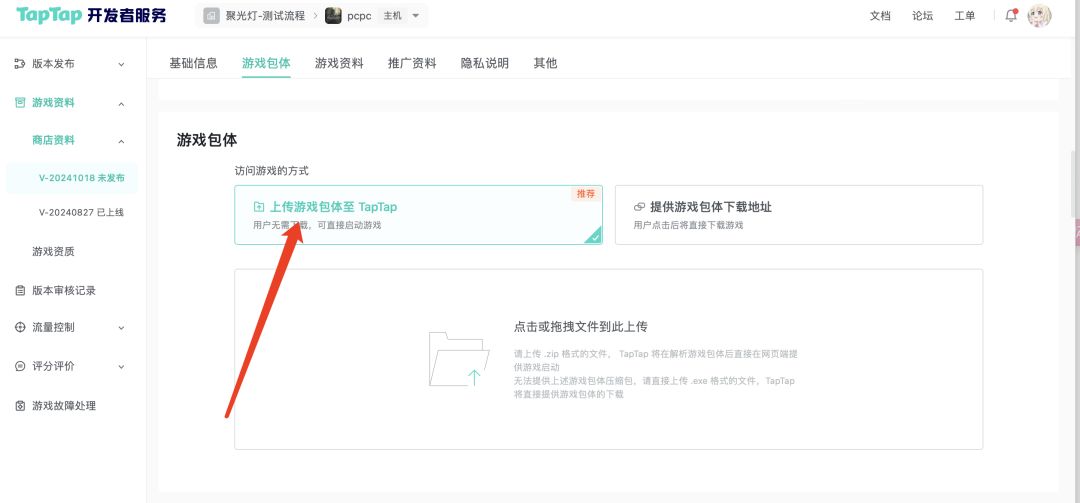Open the 主机 platform dropdown arrow
The width and height of the screenshot is (1080, 503).
415,16
